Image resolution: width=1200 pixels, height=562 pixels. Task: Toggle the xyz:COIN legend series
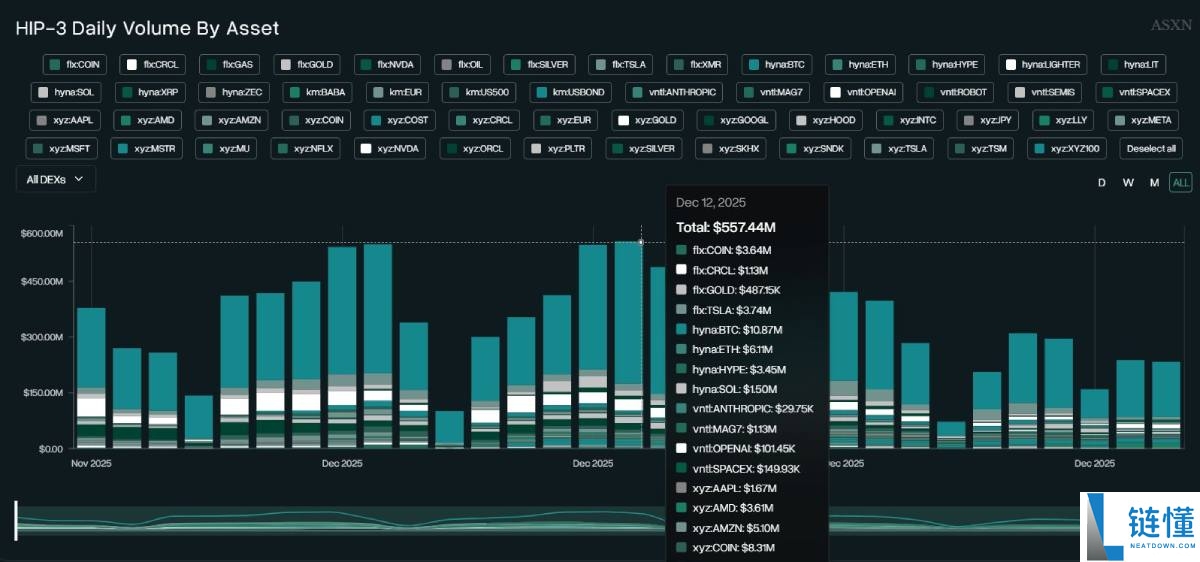point(318,121)
